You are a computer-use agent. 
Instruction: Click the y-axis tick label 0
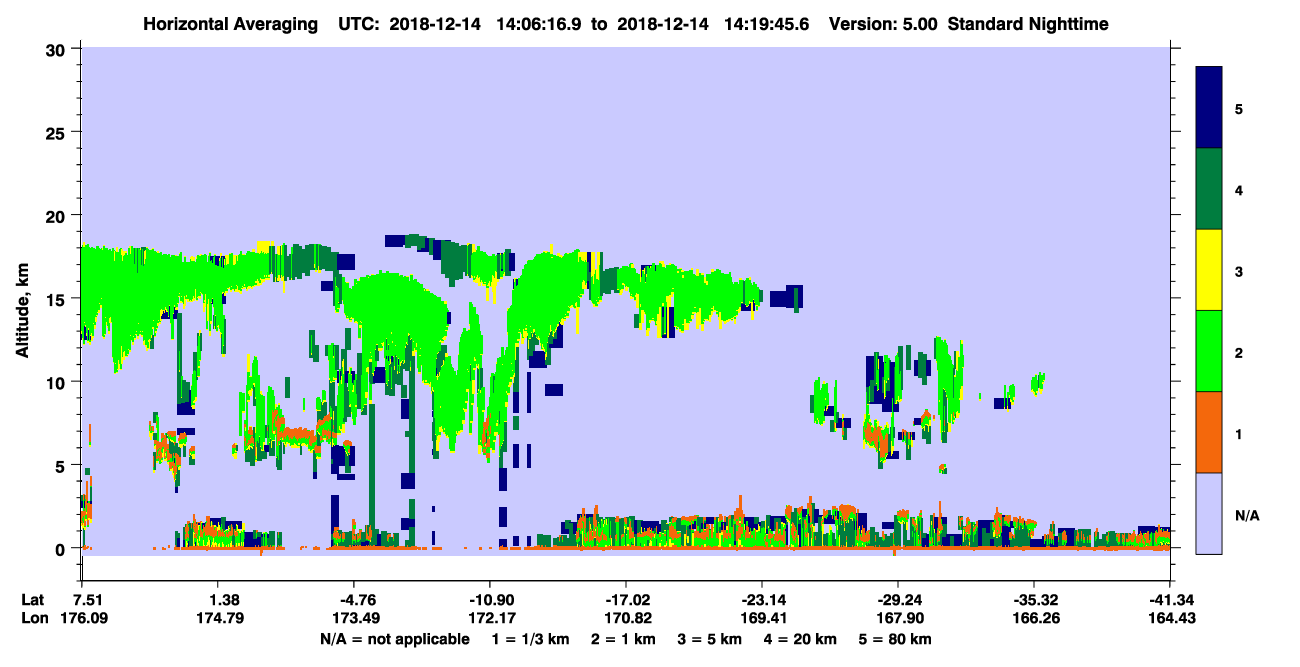[62, 548]
